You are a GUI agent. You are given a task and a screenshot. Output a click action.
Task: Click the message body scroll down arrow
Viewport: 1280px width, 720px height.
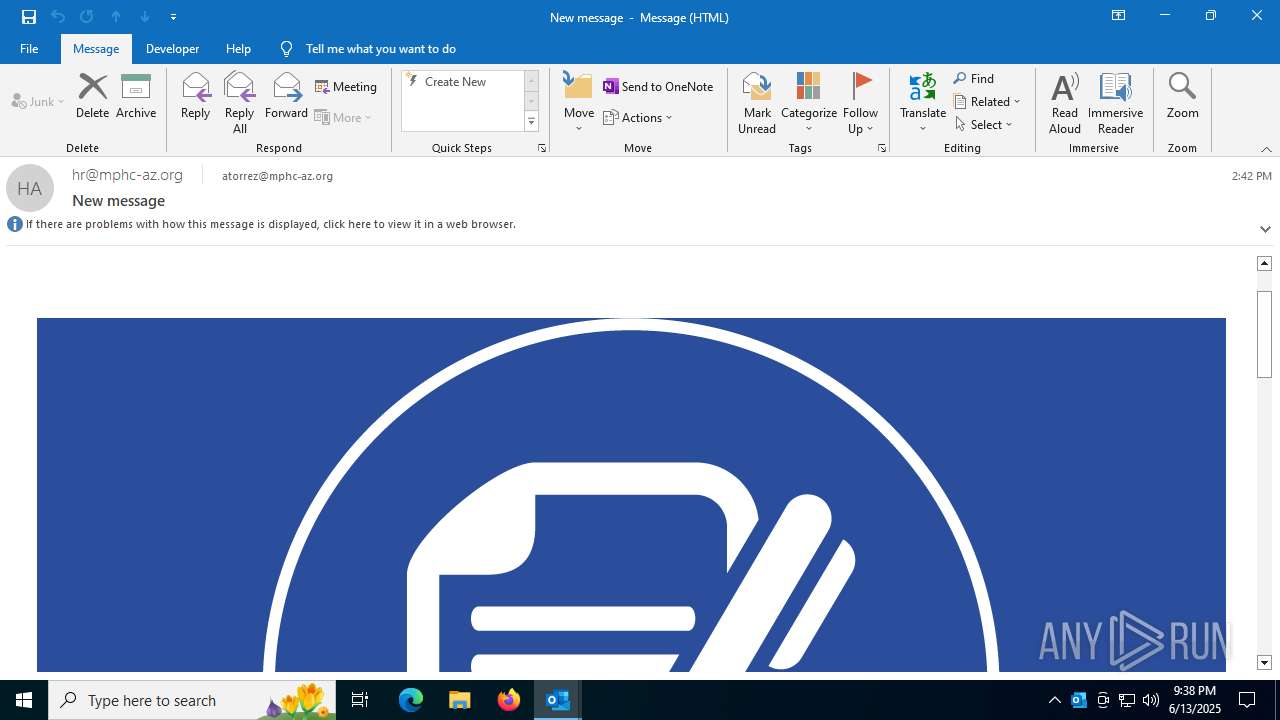point(1264,663)
